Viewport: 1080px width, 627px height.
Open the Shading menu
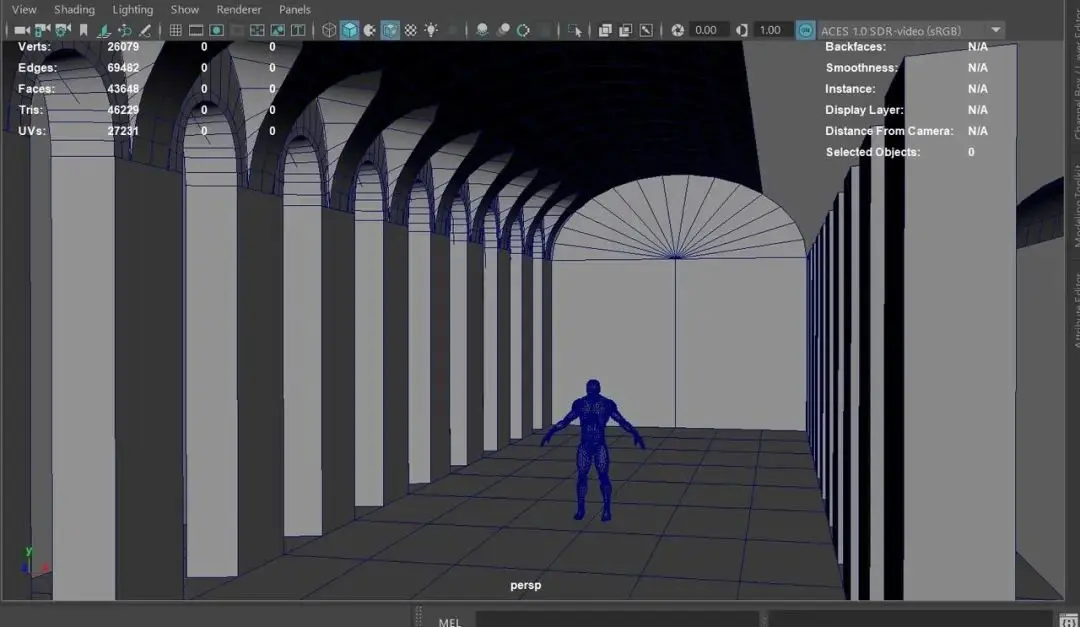[74, 10]
